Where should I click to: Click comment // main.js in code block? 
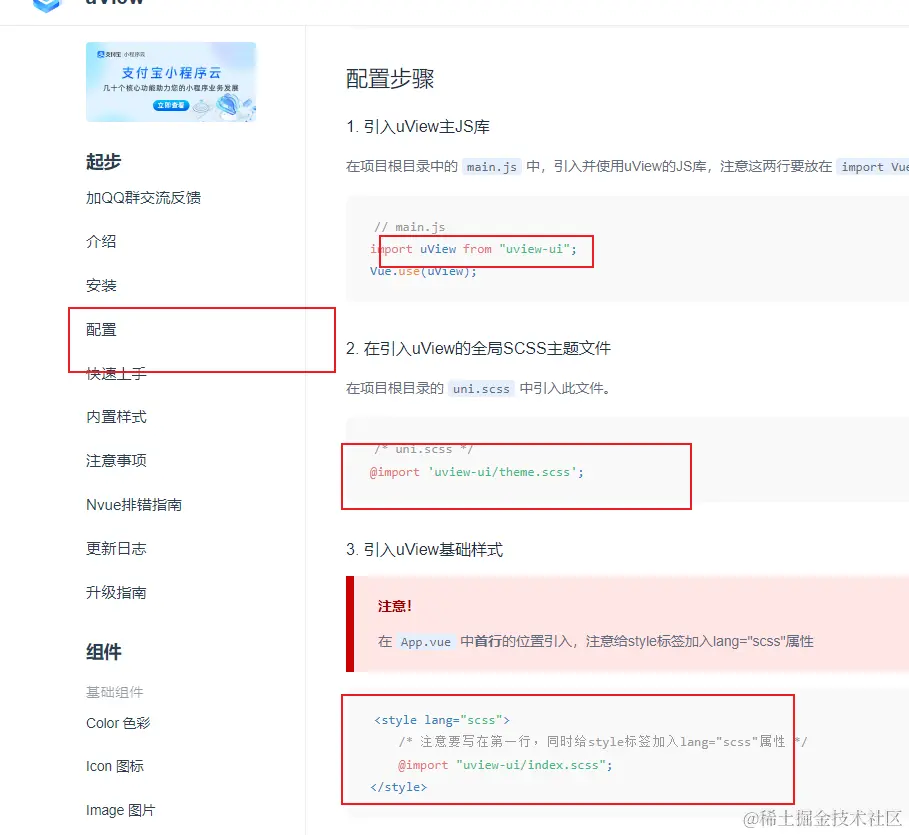point(409,227)
